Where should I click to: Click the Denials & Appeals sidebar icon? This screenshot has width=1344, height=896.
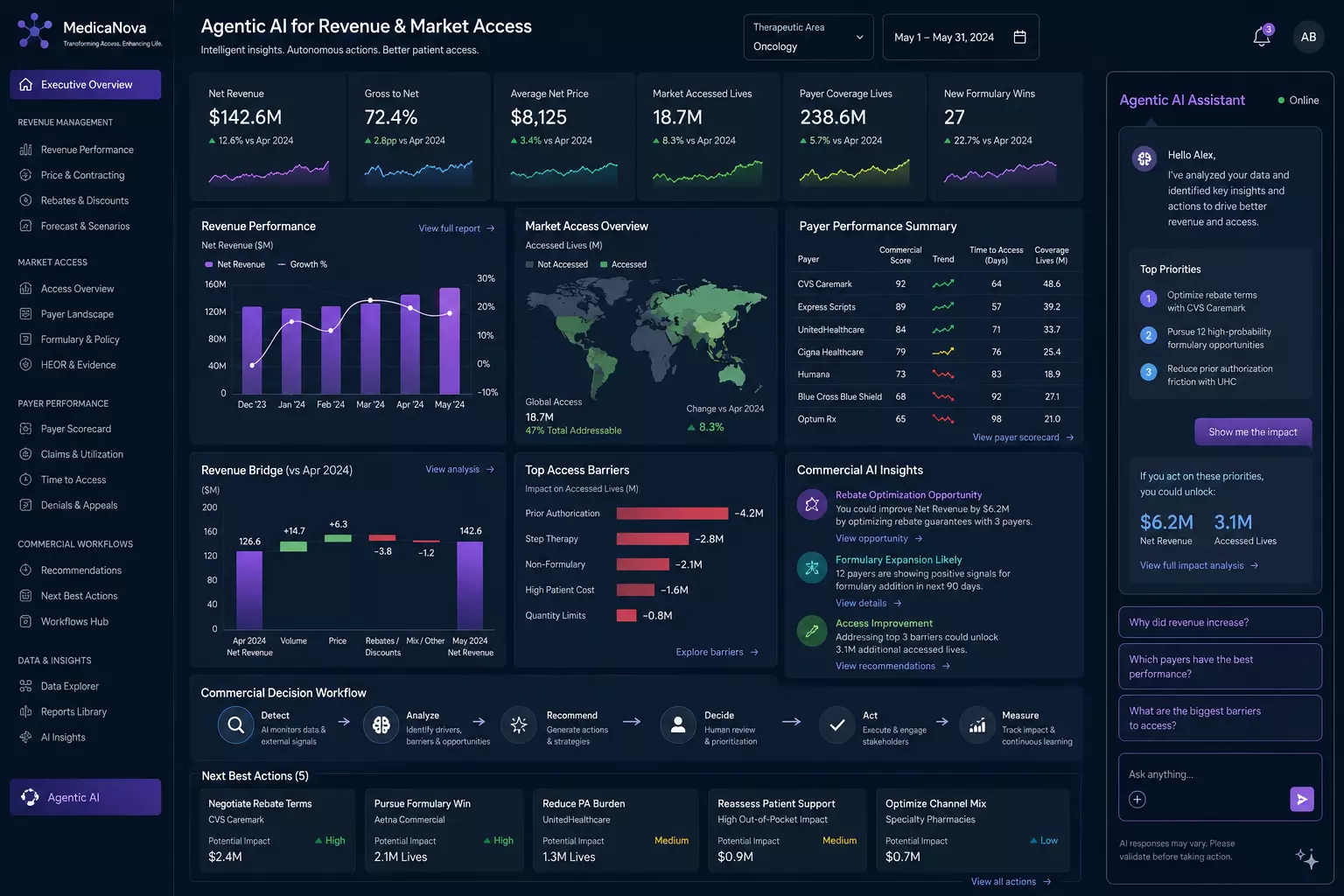click(x=25, y=505)
